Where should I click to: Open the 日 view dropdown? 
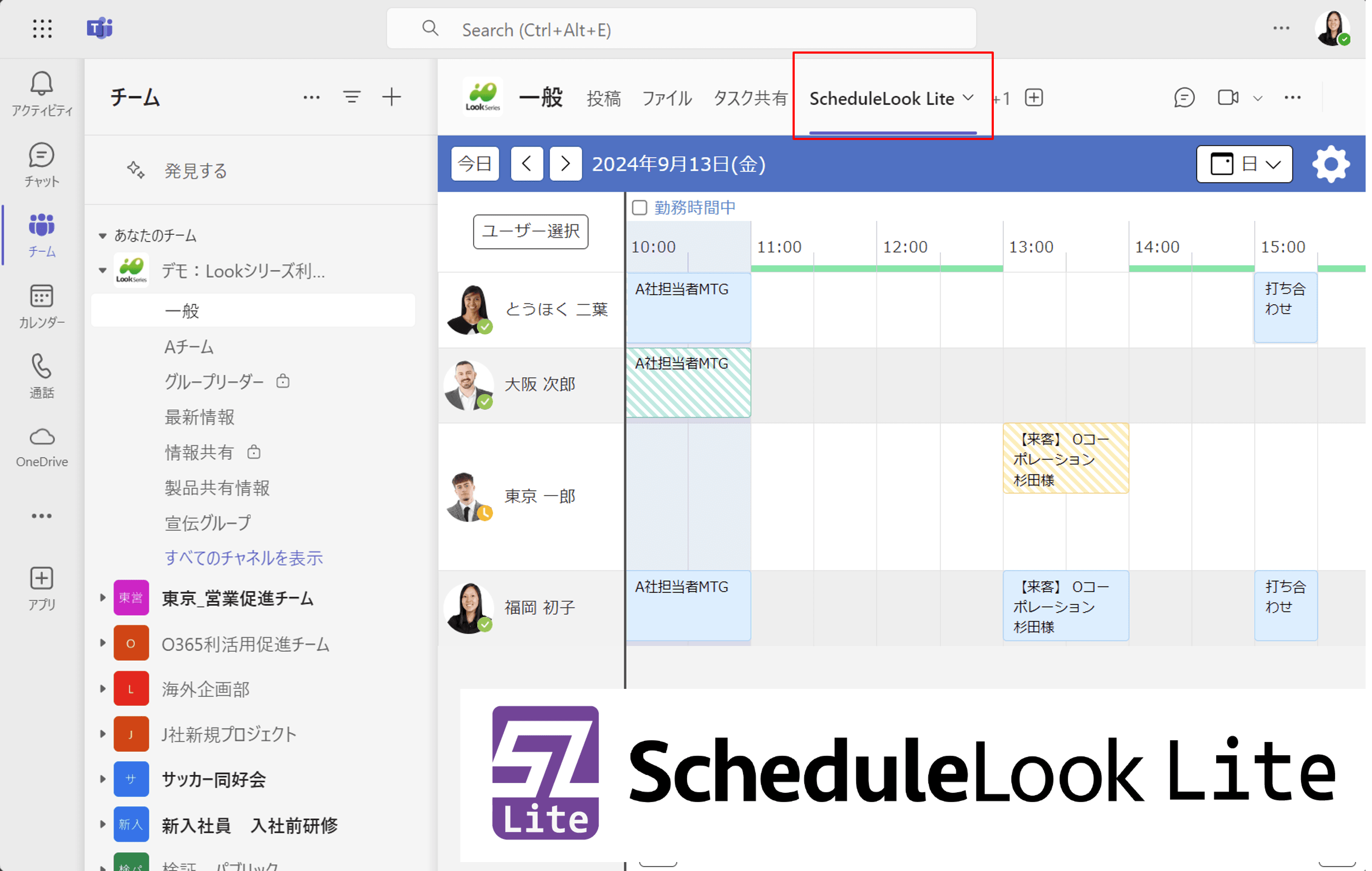pyautogui.click(x=1244, y=164)
